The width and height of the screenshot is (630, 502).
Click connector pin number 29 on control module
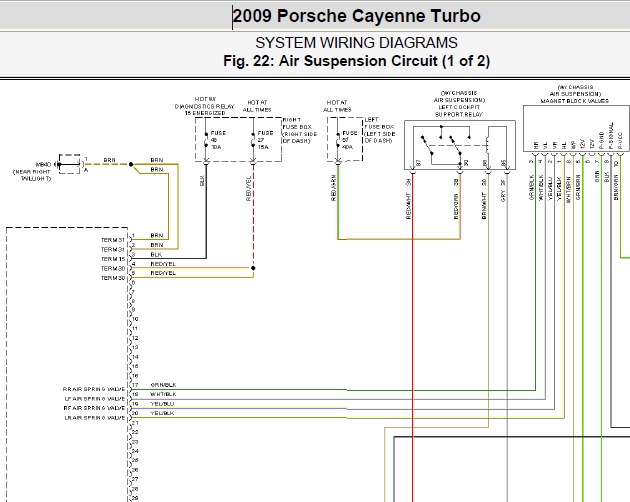135,498
